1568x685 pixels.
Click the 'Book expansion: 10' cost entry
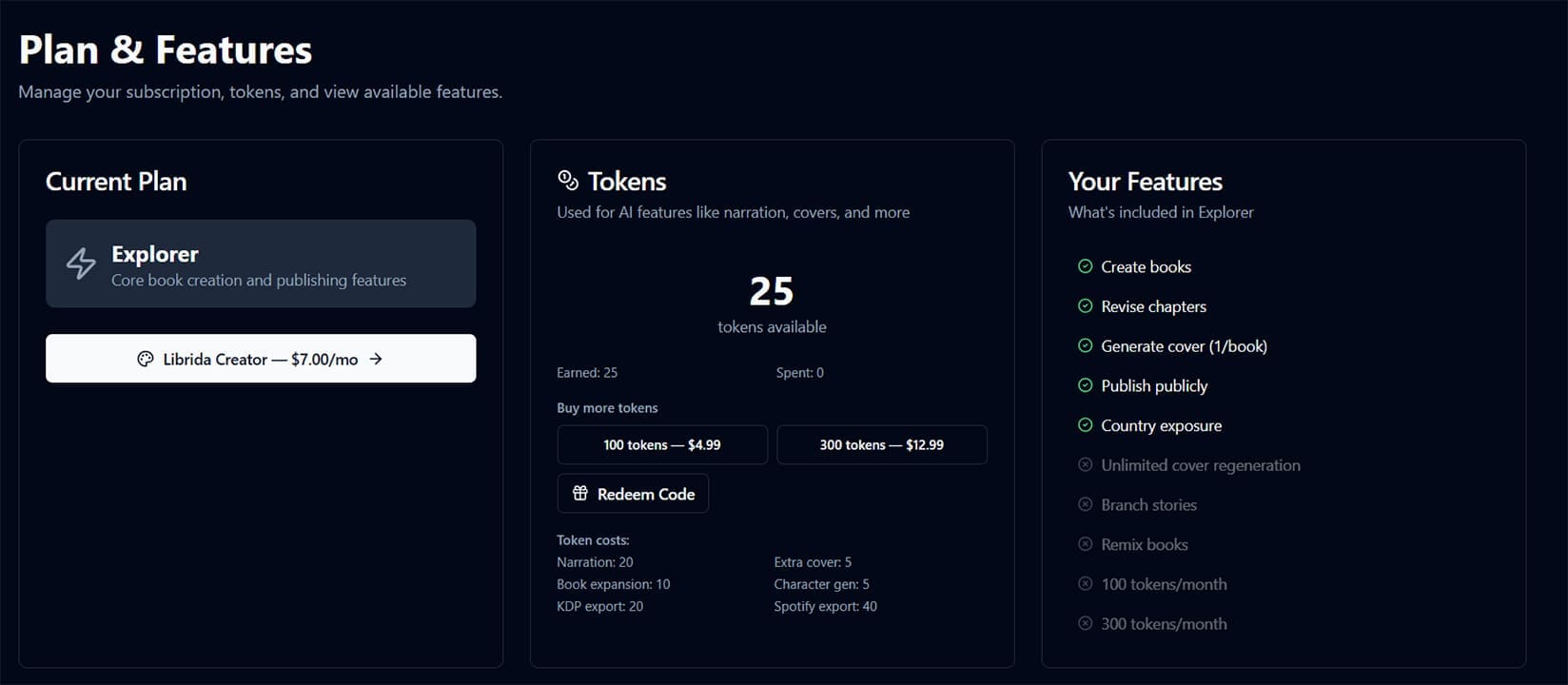(614, 584)
